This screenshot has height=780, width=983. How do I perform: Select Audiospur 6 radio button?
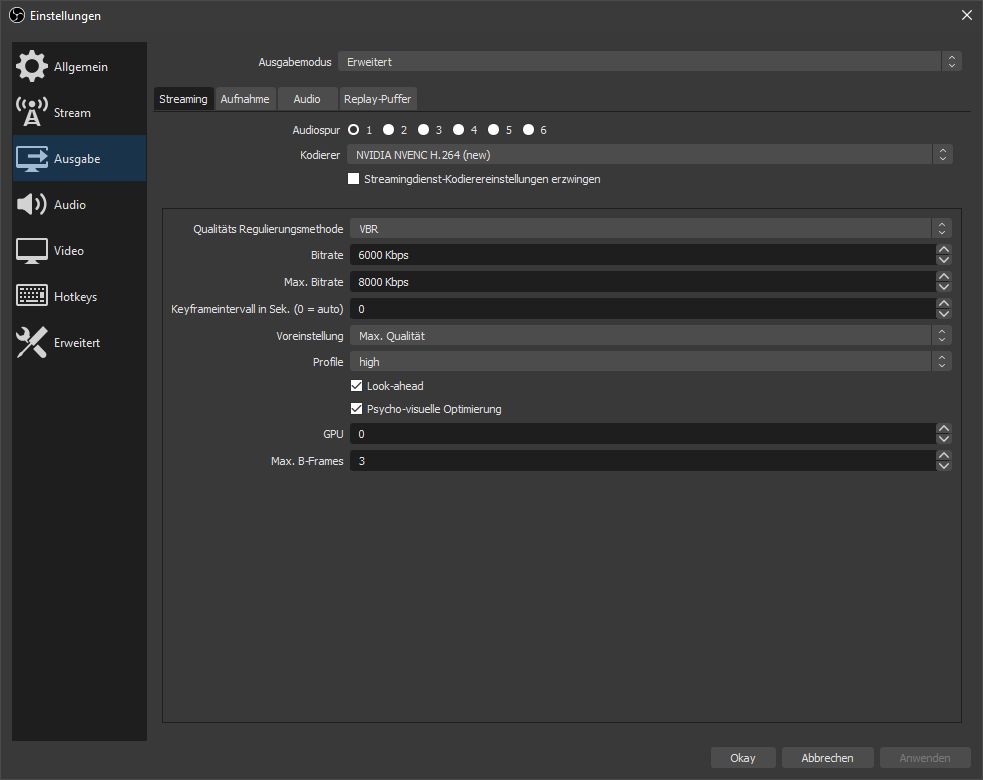pyautogui.click(x=528, y=130)
